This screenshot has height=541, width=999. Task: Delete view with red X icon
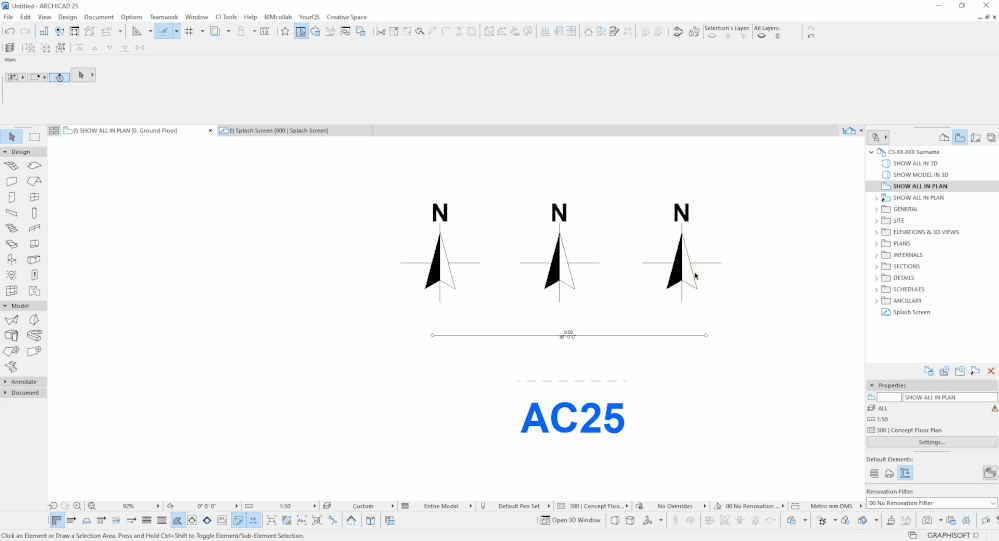991,371
